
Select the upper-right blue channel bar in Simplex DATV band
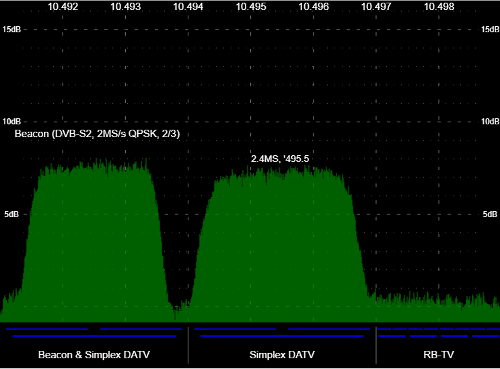[329, 329]
